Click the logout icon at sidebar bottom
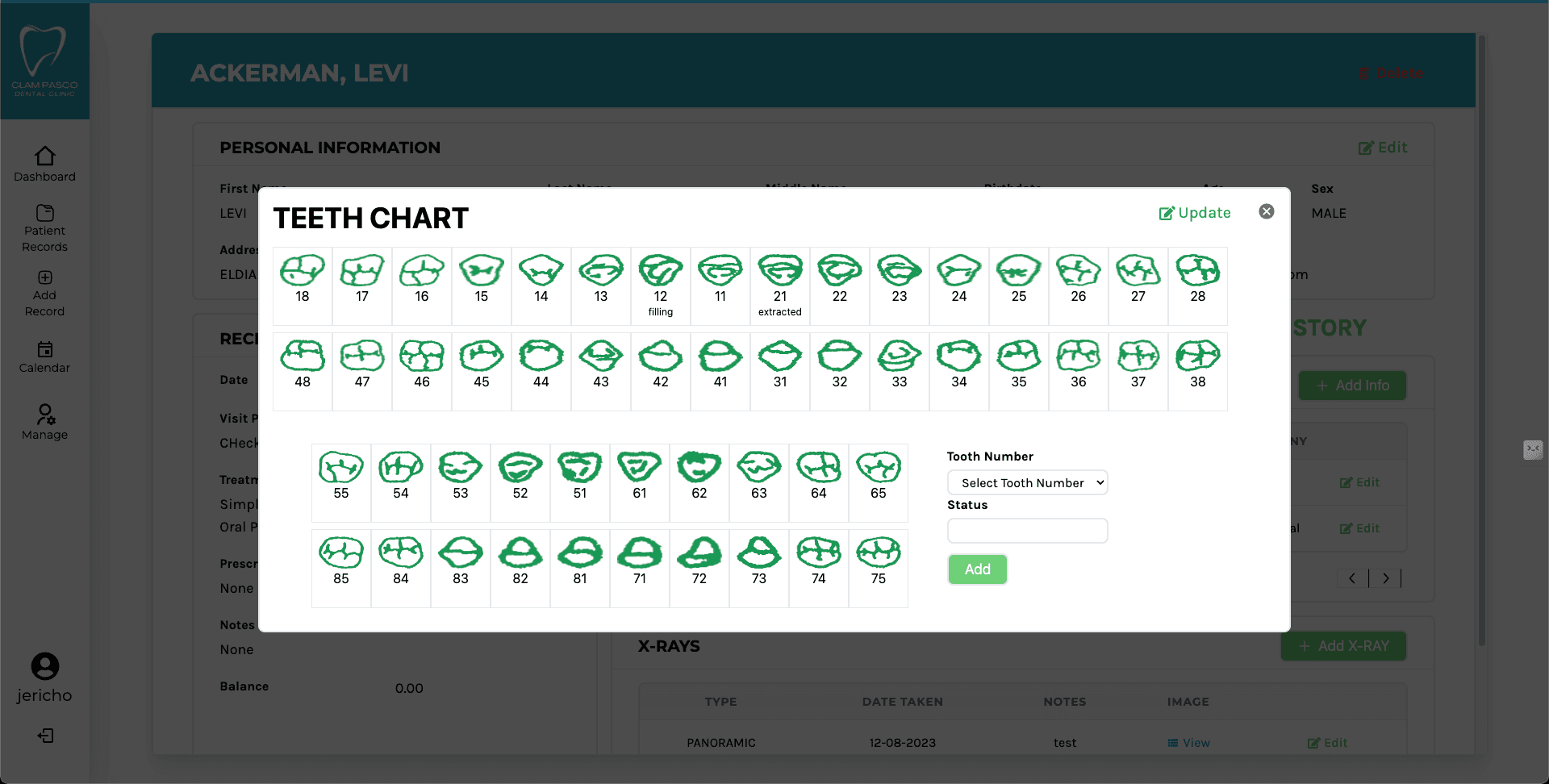 click(45, 736)
